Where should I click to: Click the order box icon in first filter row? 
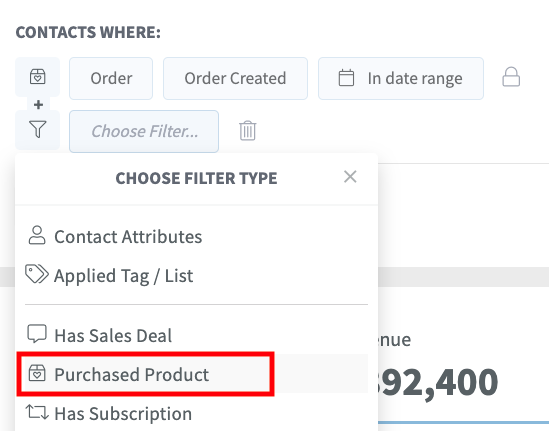[37, 77]
